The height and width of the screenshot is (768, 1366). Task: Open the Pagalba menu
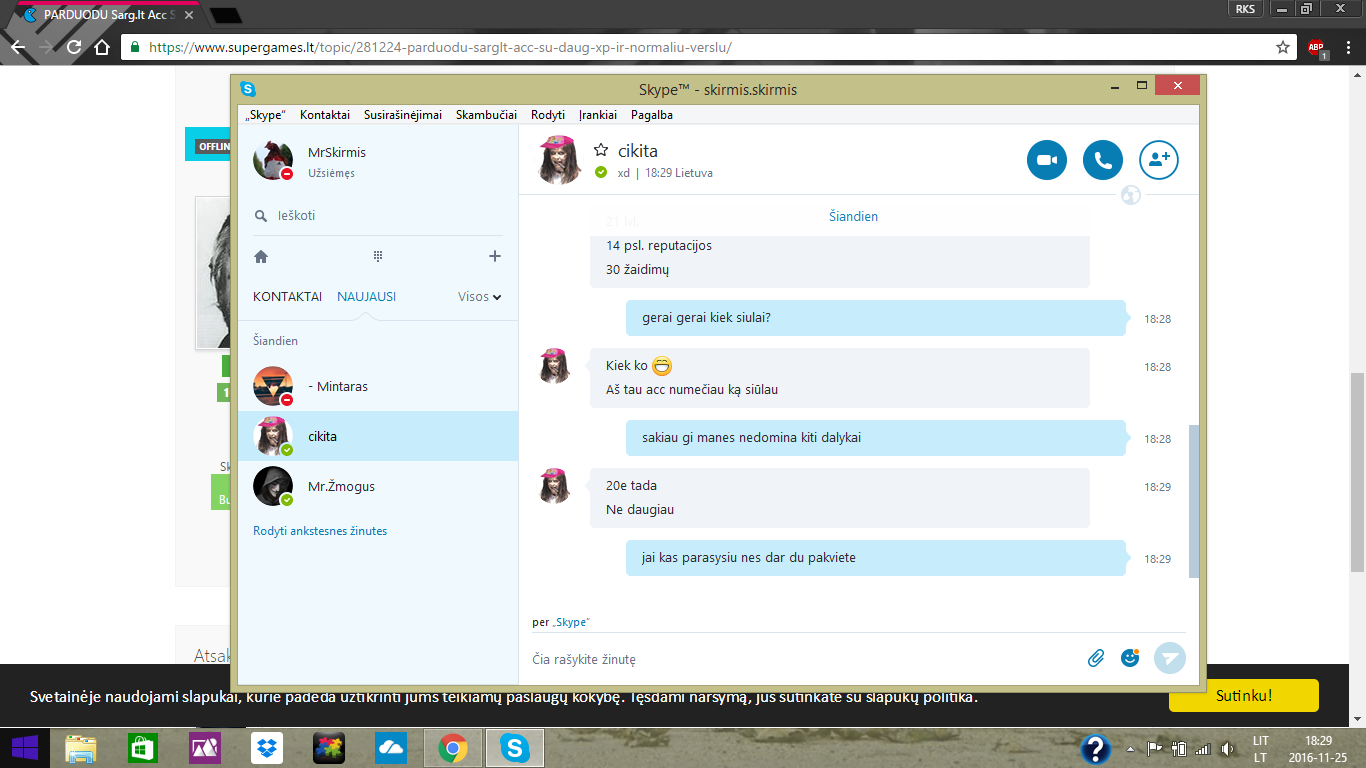[652, 115]
